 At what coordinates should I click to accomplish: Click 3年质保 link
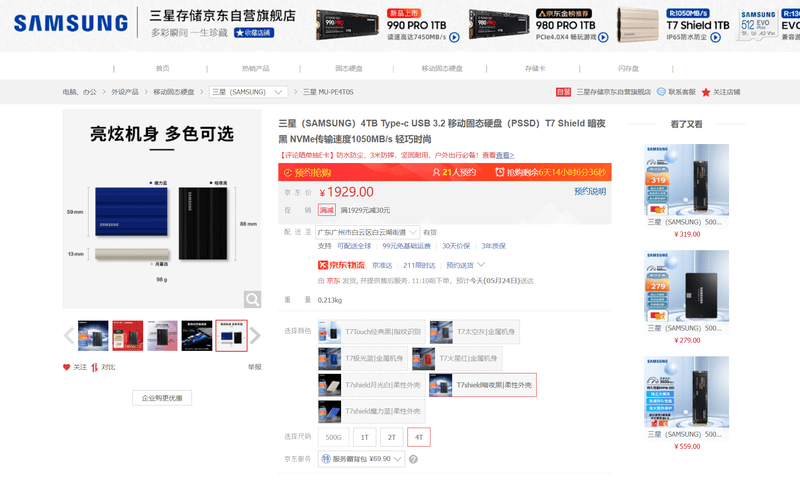(493, 246)
